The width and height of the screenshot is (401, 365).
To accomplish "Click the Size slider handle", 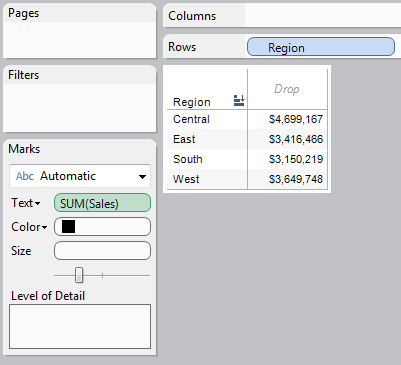I will coord(79,275).
